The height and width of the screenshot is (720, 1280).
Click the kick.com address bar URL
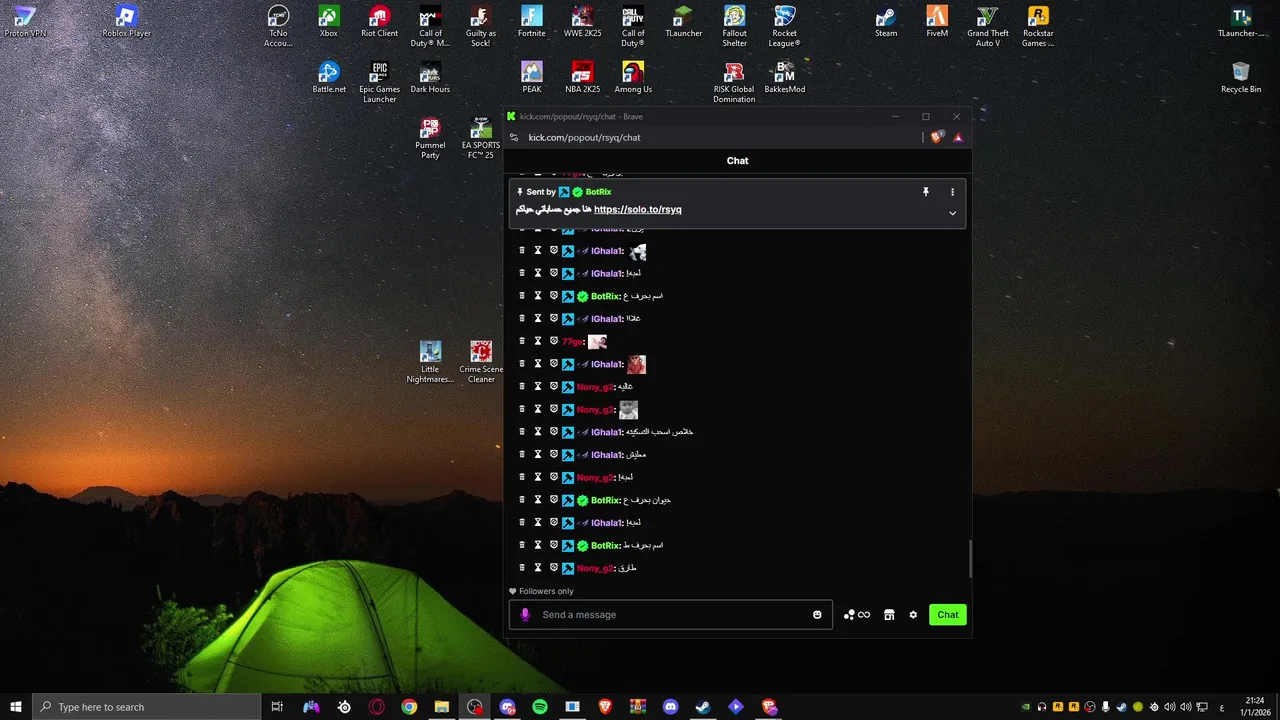(585, 137)
